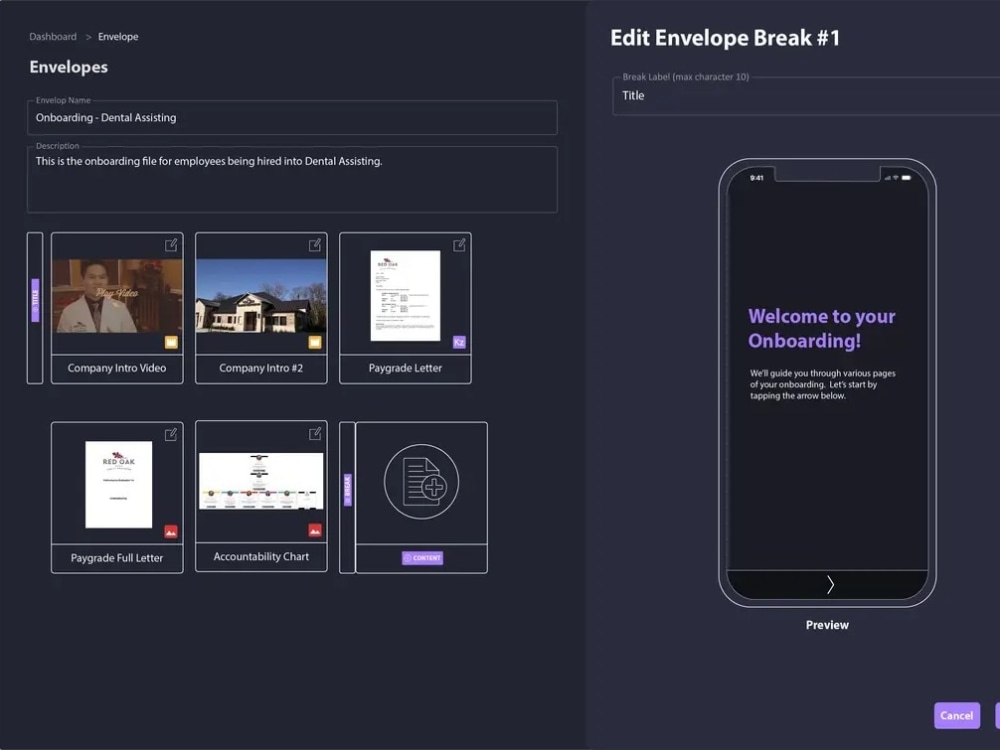Click yellow file-type badge on Company Intro Video
1000x750 pixels.
click(171, 342)
